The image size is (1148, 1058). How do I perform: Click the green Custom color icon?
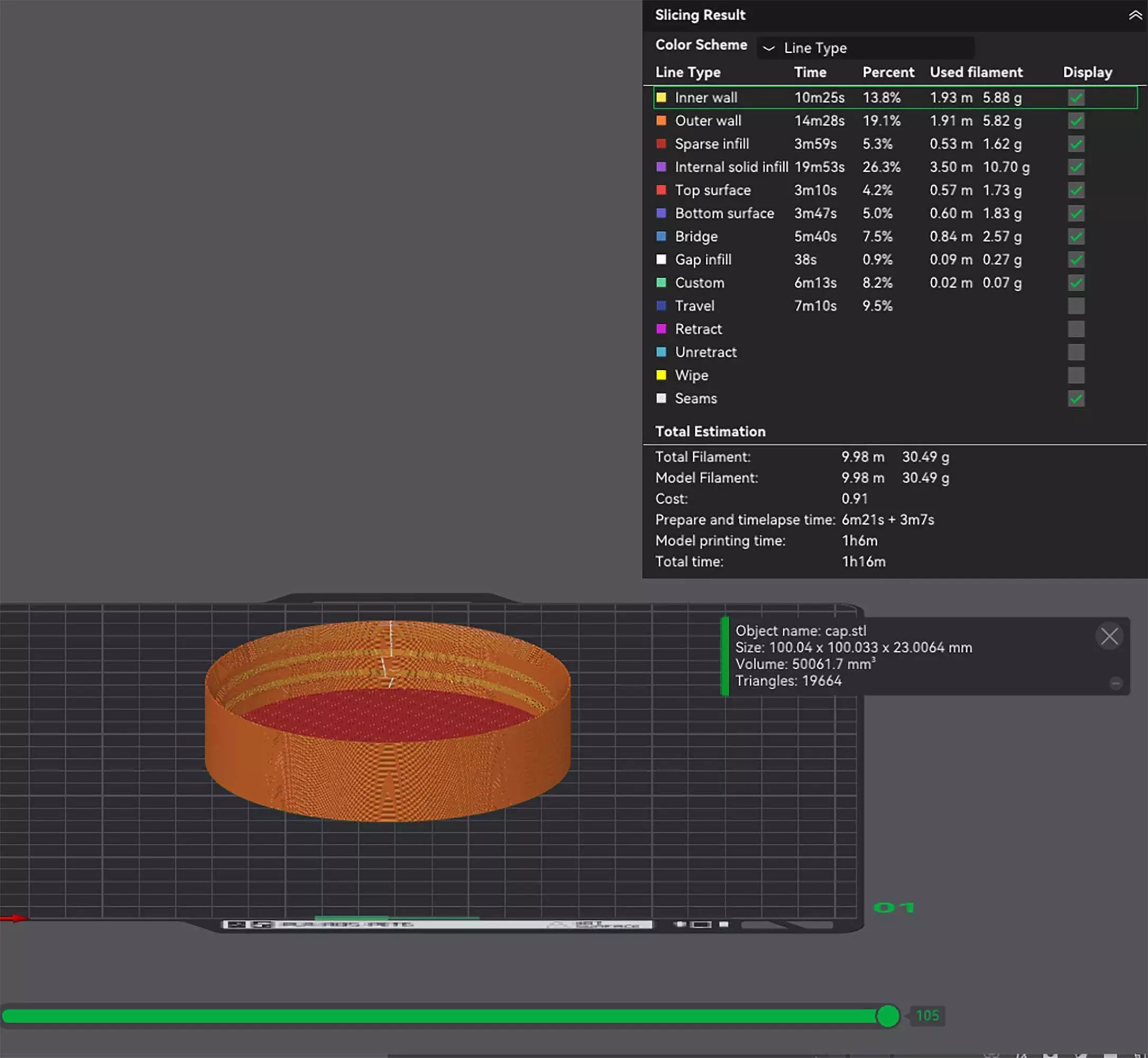[661, 283]
